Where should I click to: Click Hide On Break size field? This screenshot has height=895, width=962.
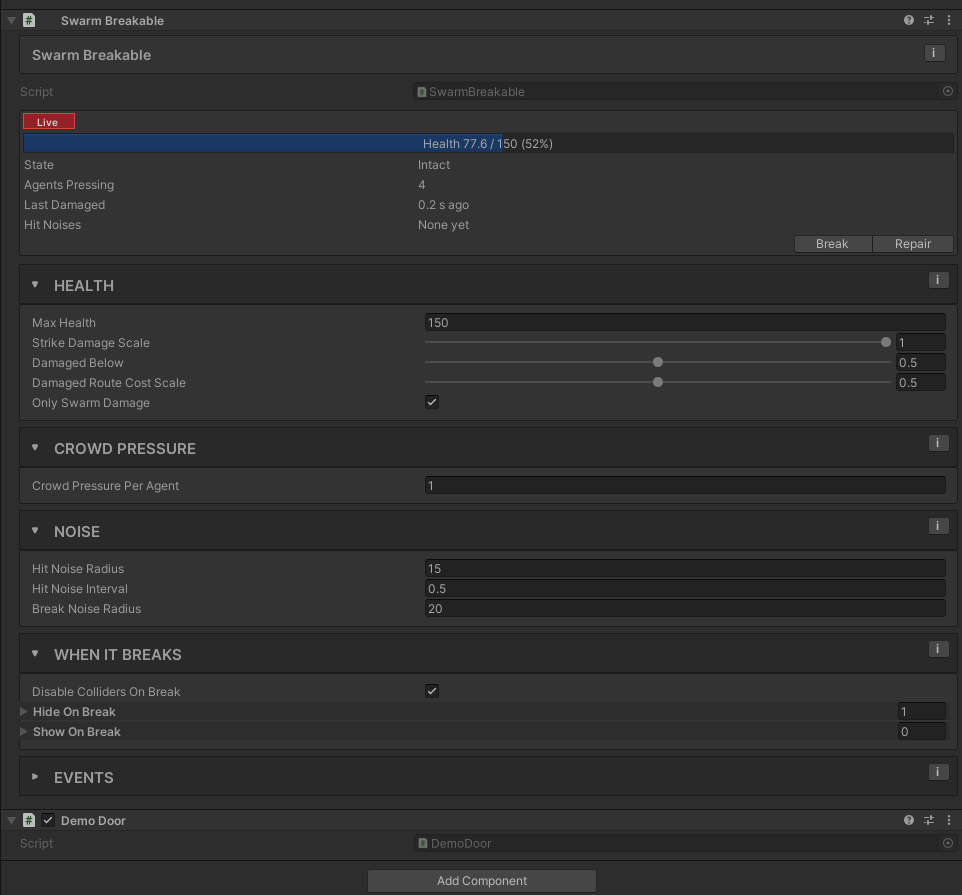pos(921,712)
